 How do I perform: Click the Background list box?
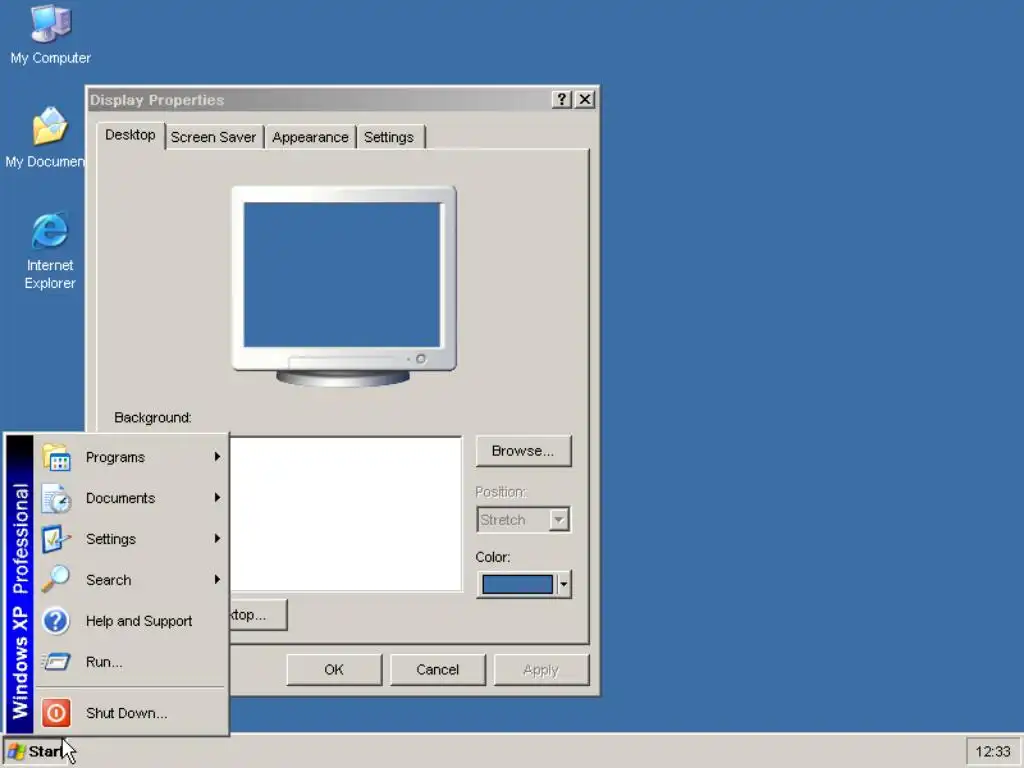coord(346,514)
